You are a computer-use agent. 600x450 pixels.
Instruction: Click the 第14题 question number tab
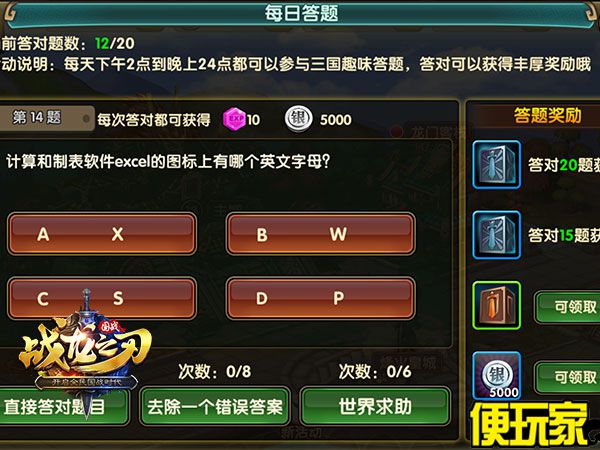click(46, 118)
